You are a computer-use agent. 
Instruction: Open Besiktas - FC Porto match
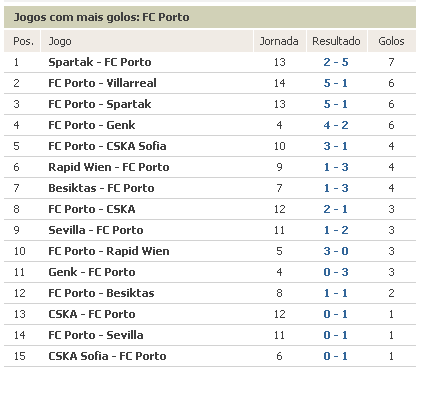tap(101, 188)
